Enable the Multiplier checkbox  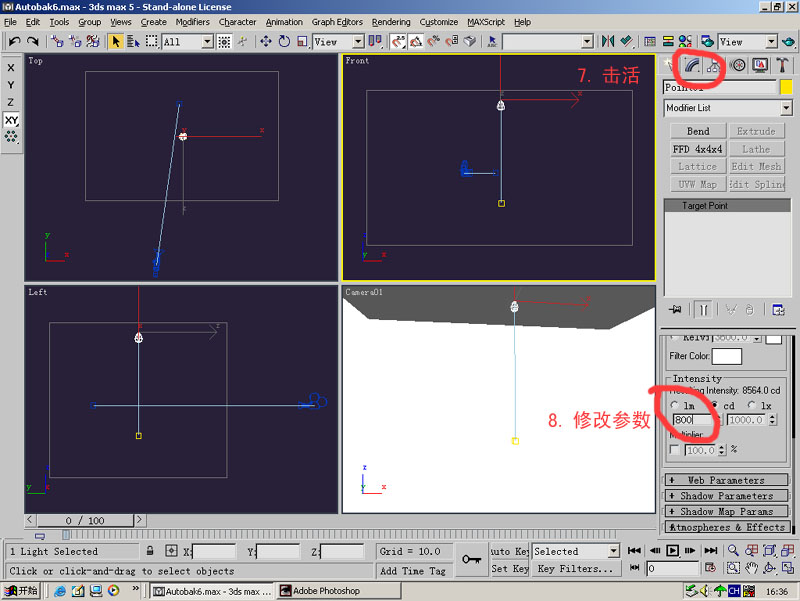click(674, 450)
